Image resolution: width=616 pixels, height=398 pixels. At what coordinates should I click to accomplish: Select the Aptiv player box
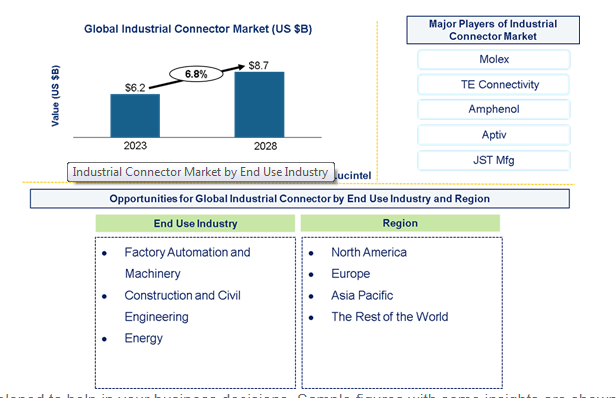tap(494, 135)
